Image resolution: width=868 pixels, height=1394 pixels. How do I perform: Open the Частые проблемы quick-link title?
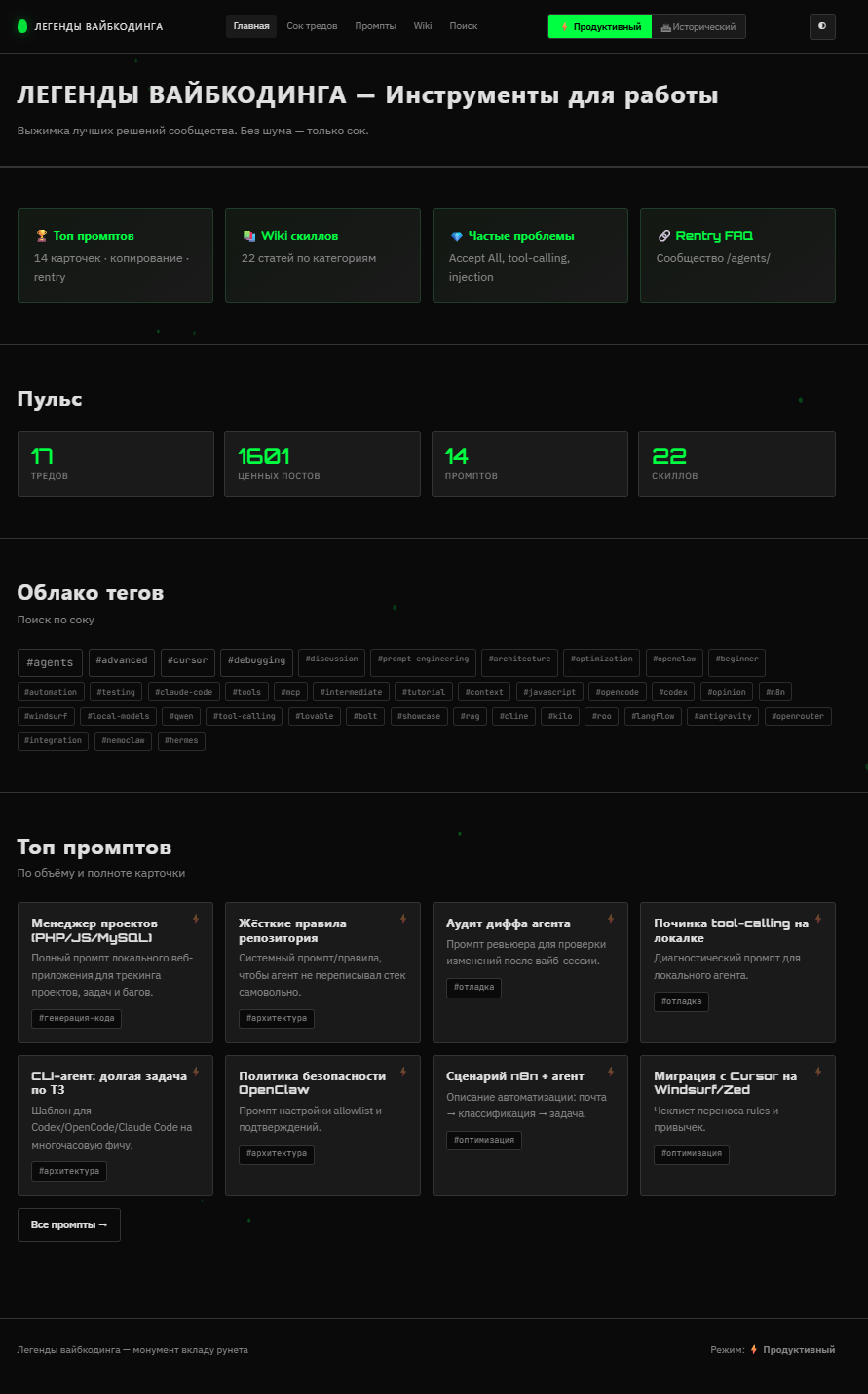point(521,236)
